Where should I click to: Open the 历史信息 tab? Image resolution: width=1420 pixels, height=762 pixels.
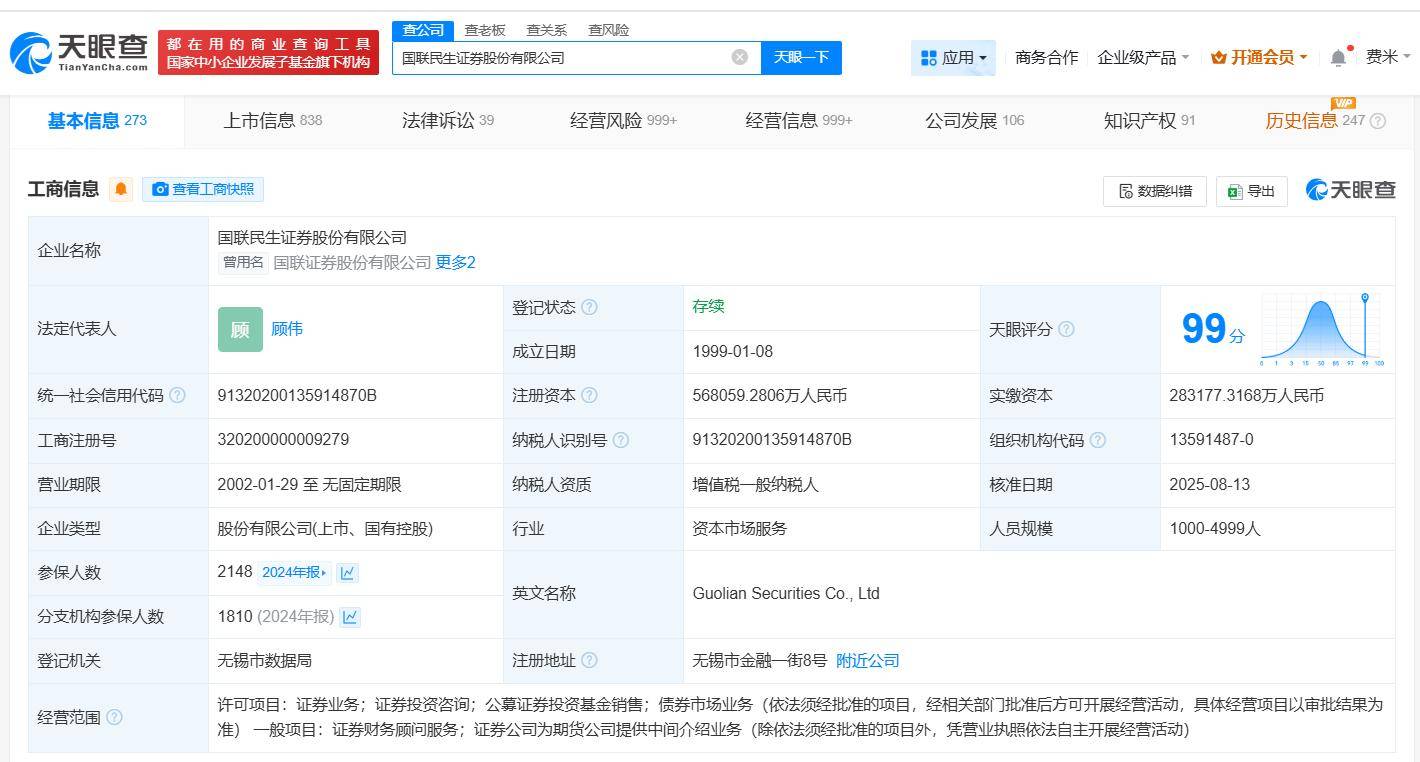[x=1314, y=121]
